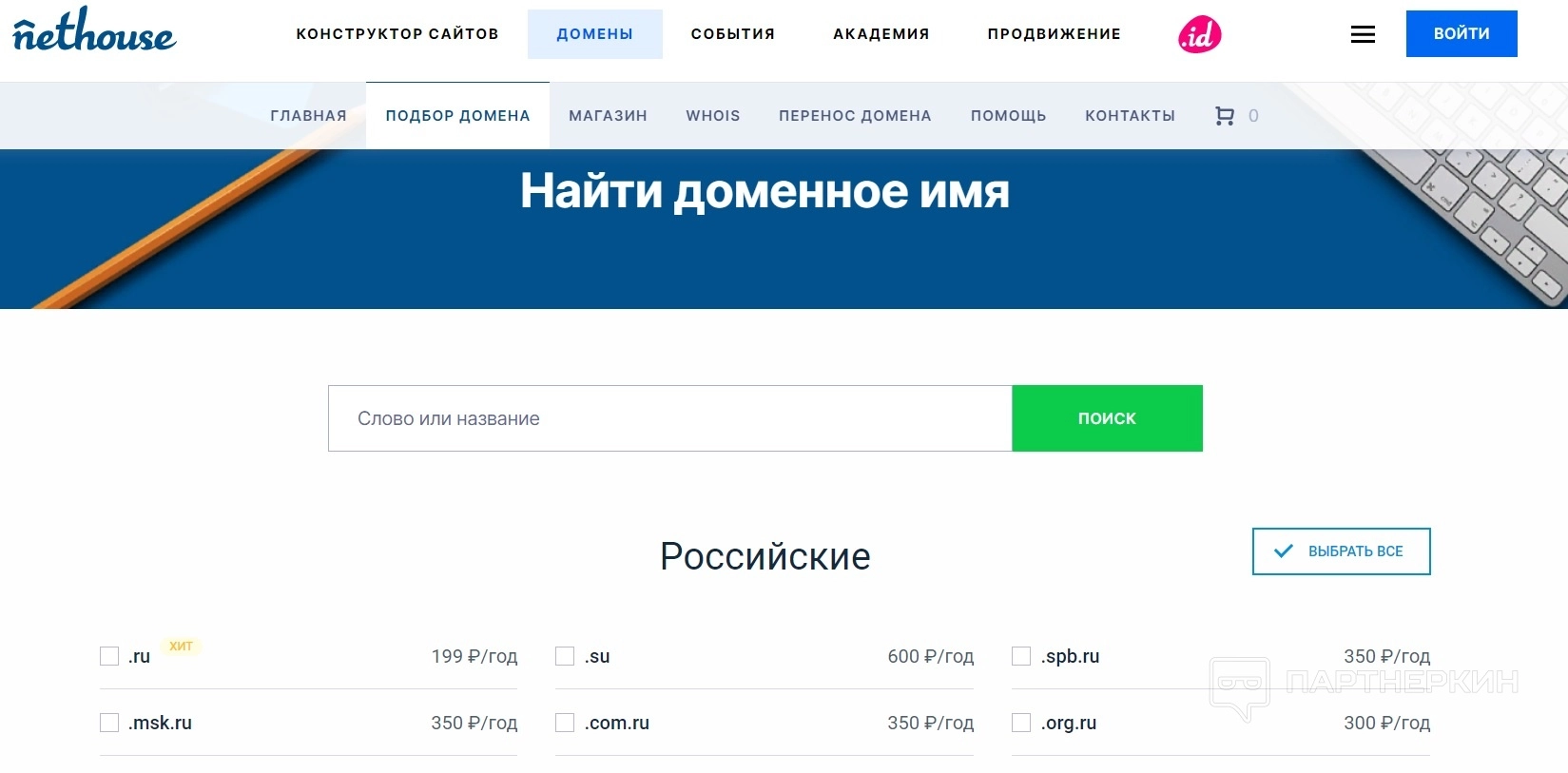Tick the .ru domain checkbox
Screen dimensions: 1568x773
click(109, 656)
